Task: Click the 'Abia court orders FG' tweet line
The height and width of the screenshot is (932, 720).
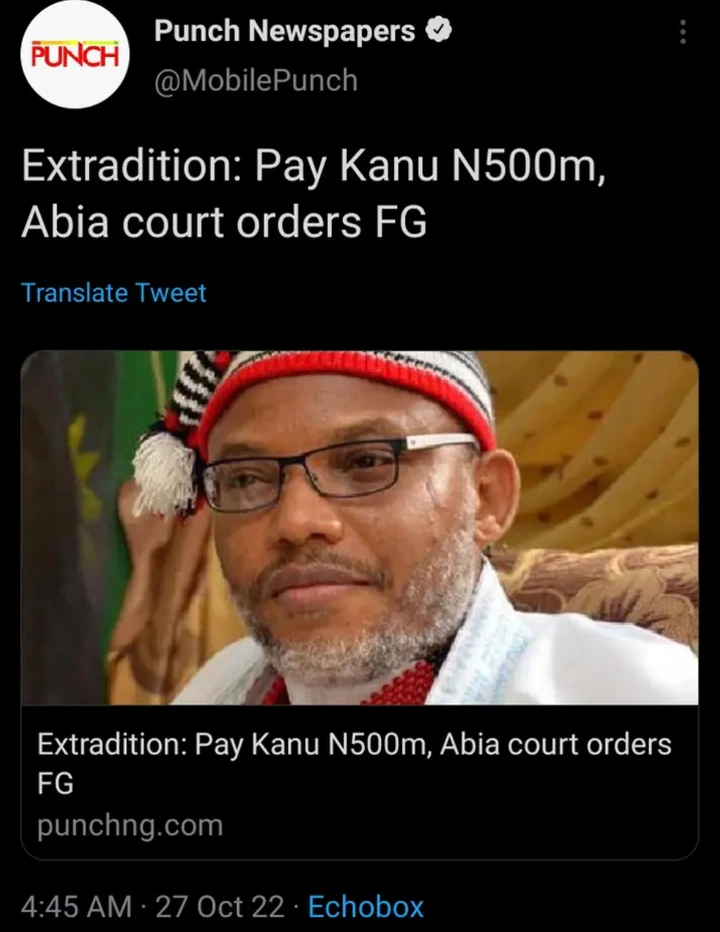Action: coord(224,222)
